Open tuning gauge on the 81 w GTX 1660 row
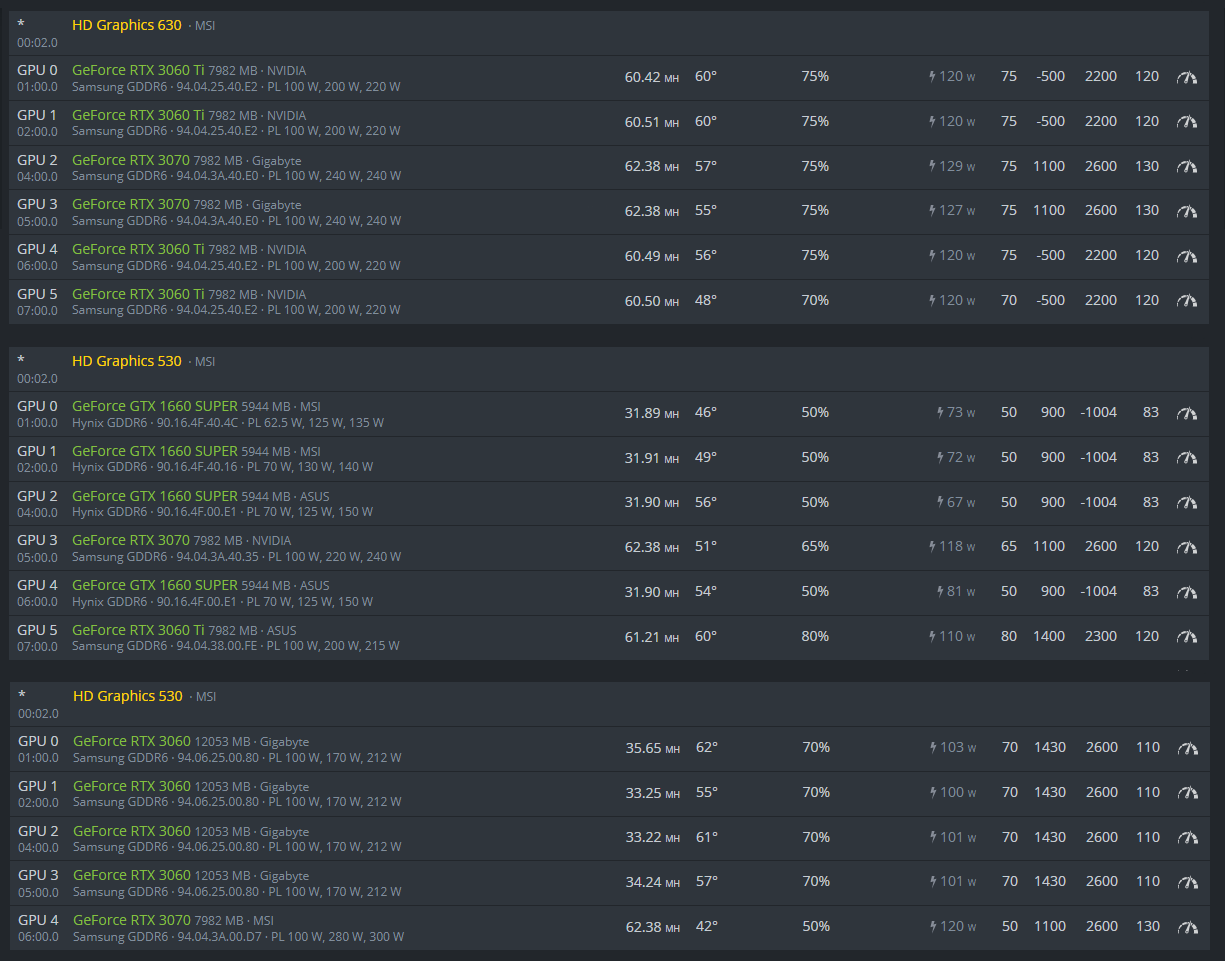This screenshot has width=1225, height=961. 1187,592
